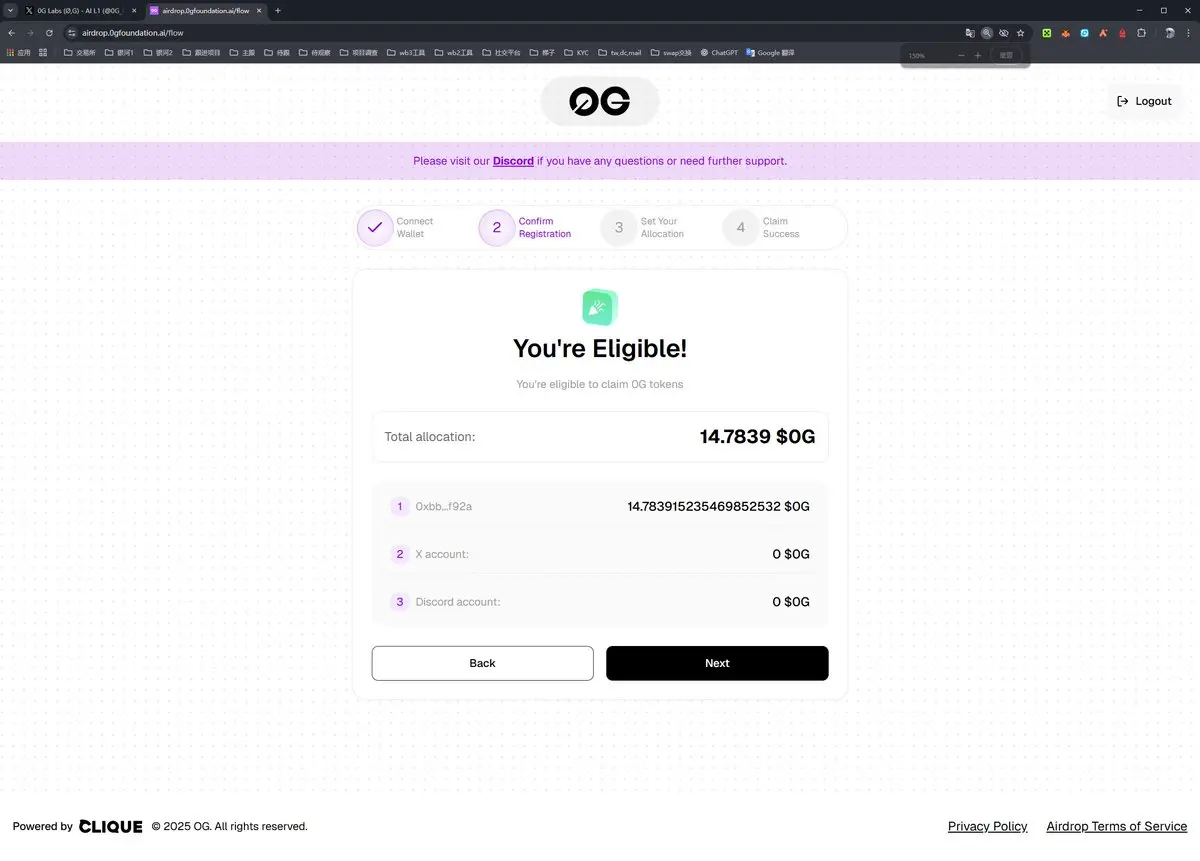1200x861 pixels.
Task: Open the browser extensions puzzle icon
Action: 1141,33
